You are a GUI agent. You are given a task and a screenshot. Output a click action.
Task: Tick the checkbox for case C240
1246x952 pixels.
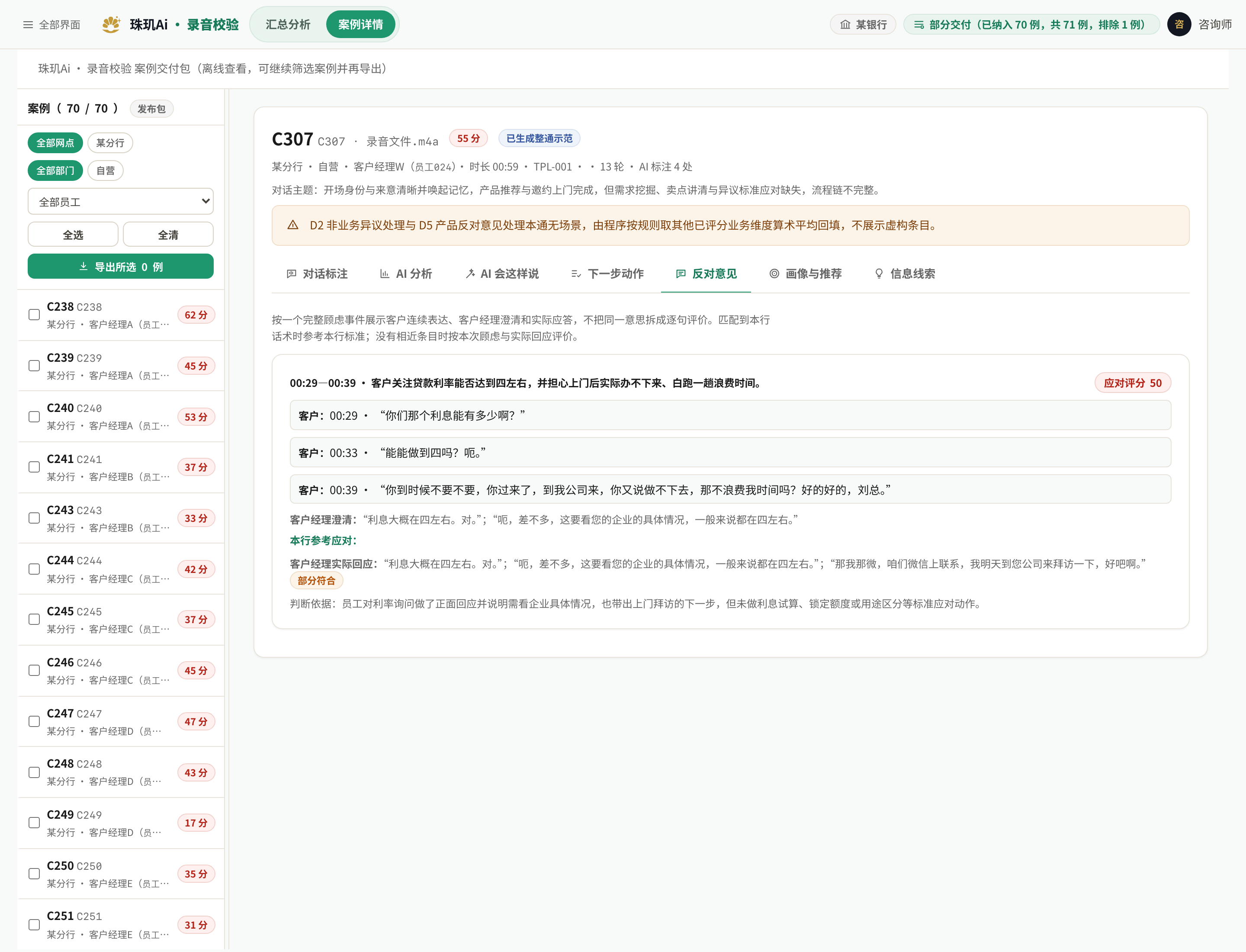[34, 416]
